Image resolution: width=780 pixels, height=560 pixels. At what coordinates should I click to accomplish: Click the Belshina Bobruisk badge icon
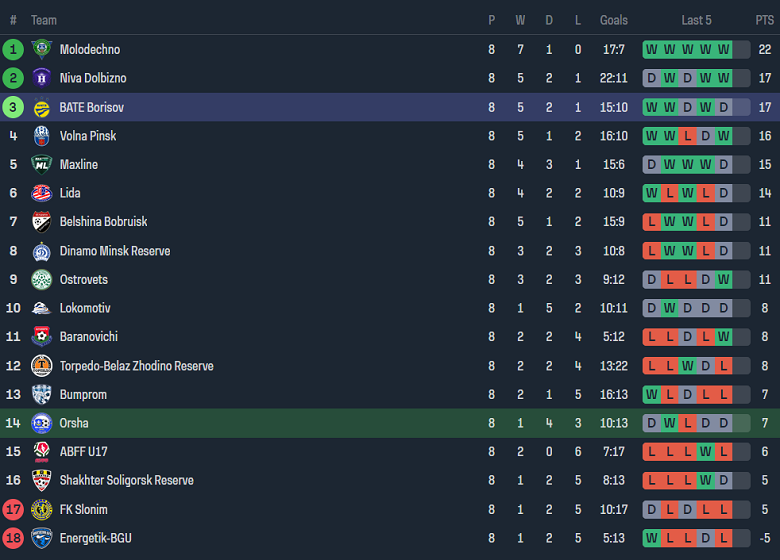[x=41, y=222]
